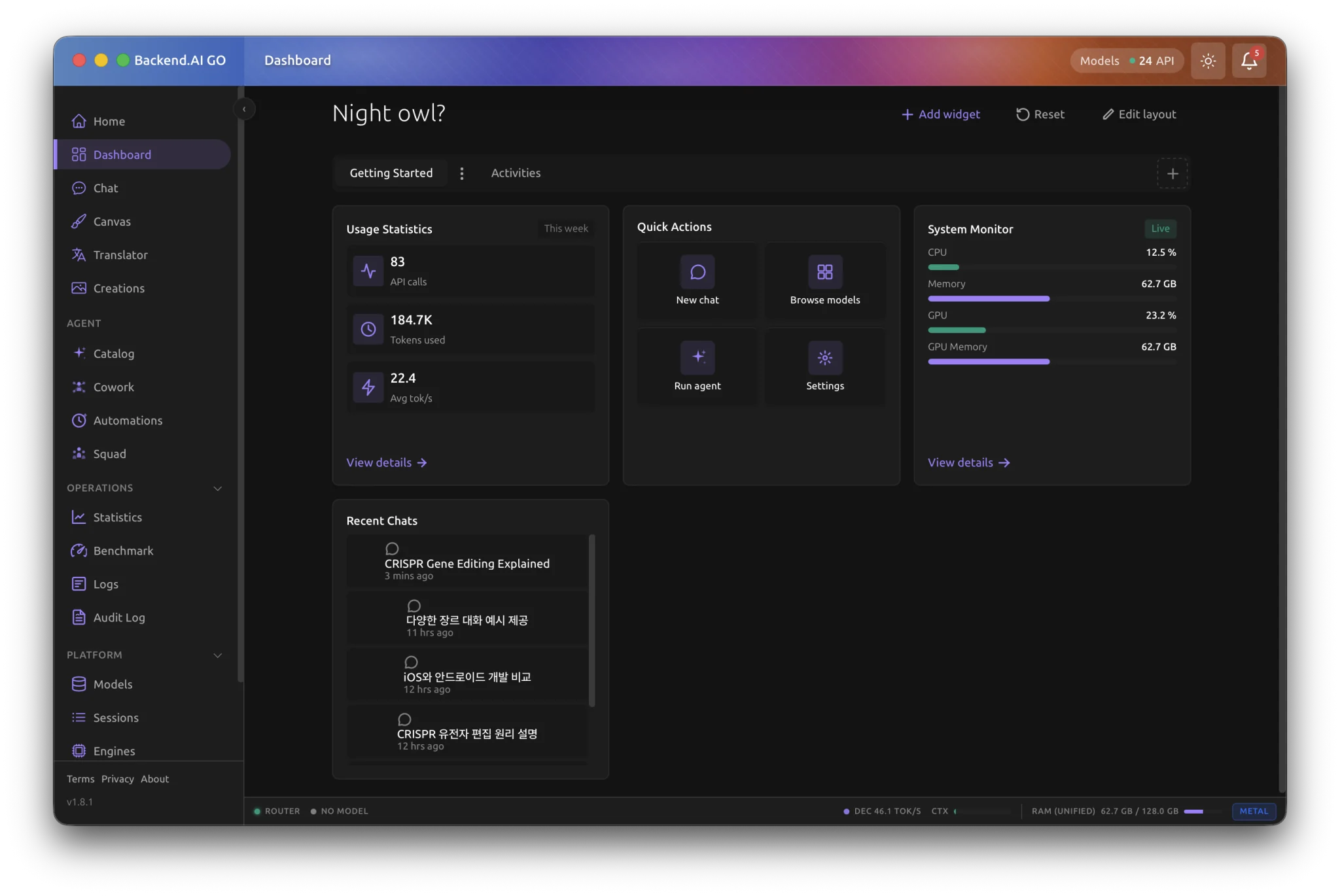Collapse the Operations section
The image size is (1340, 896).
click(218, 488)
